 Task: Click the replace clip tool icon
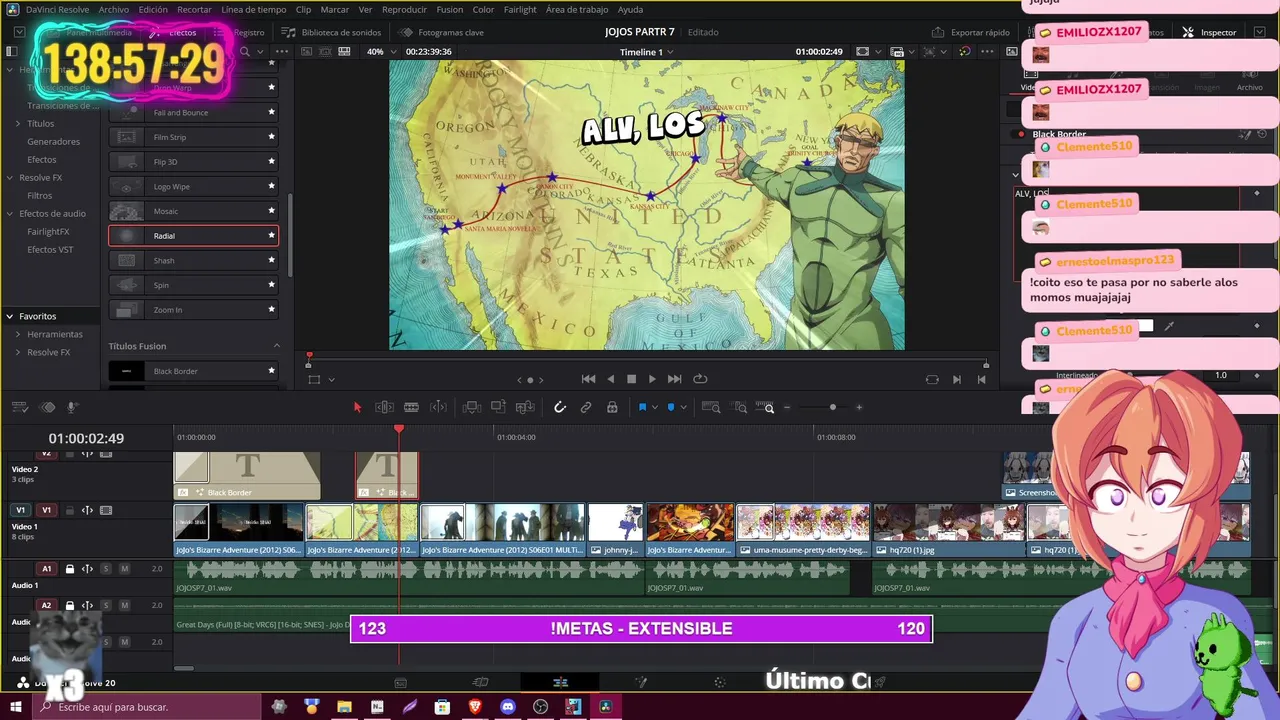coord(524,407)
